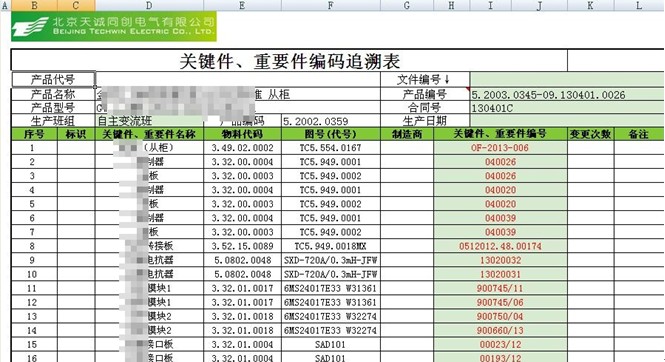Select column D header
Viewport: 665px width, 362px height.
[149, 5]
